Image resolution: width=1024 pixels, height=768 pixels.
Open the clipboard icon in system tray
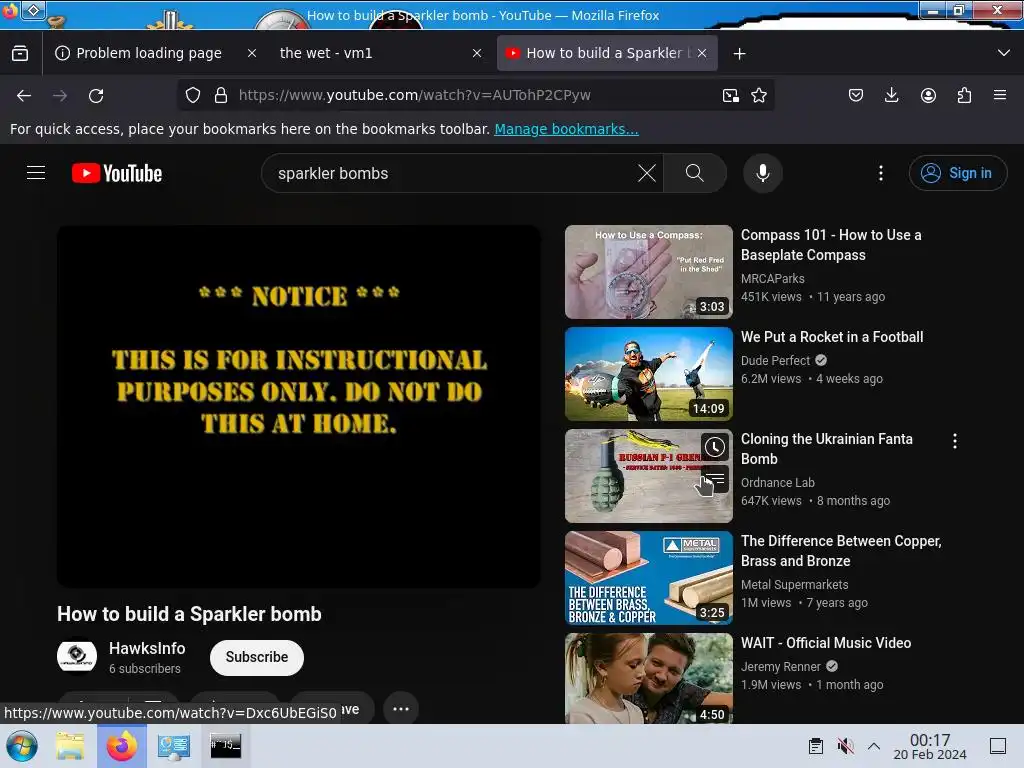pyautogui.click(x=816, y=746)
